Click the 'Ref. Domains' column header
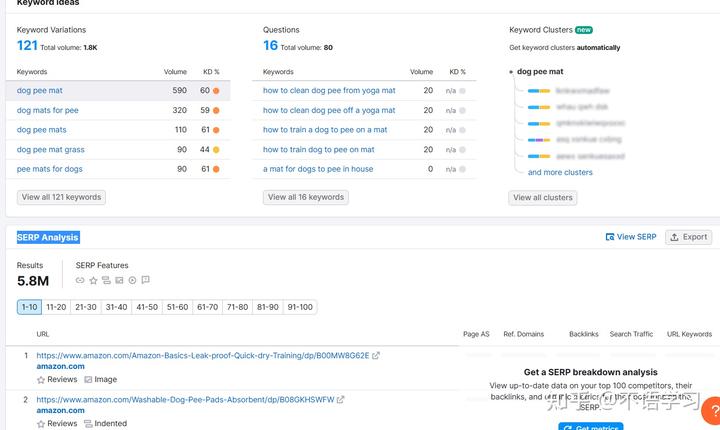 523,334
